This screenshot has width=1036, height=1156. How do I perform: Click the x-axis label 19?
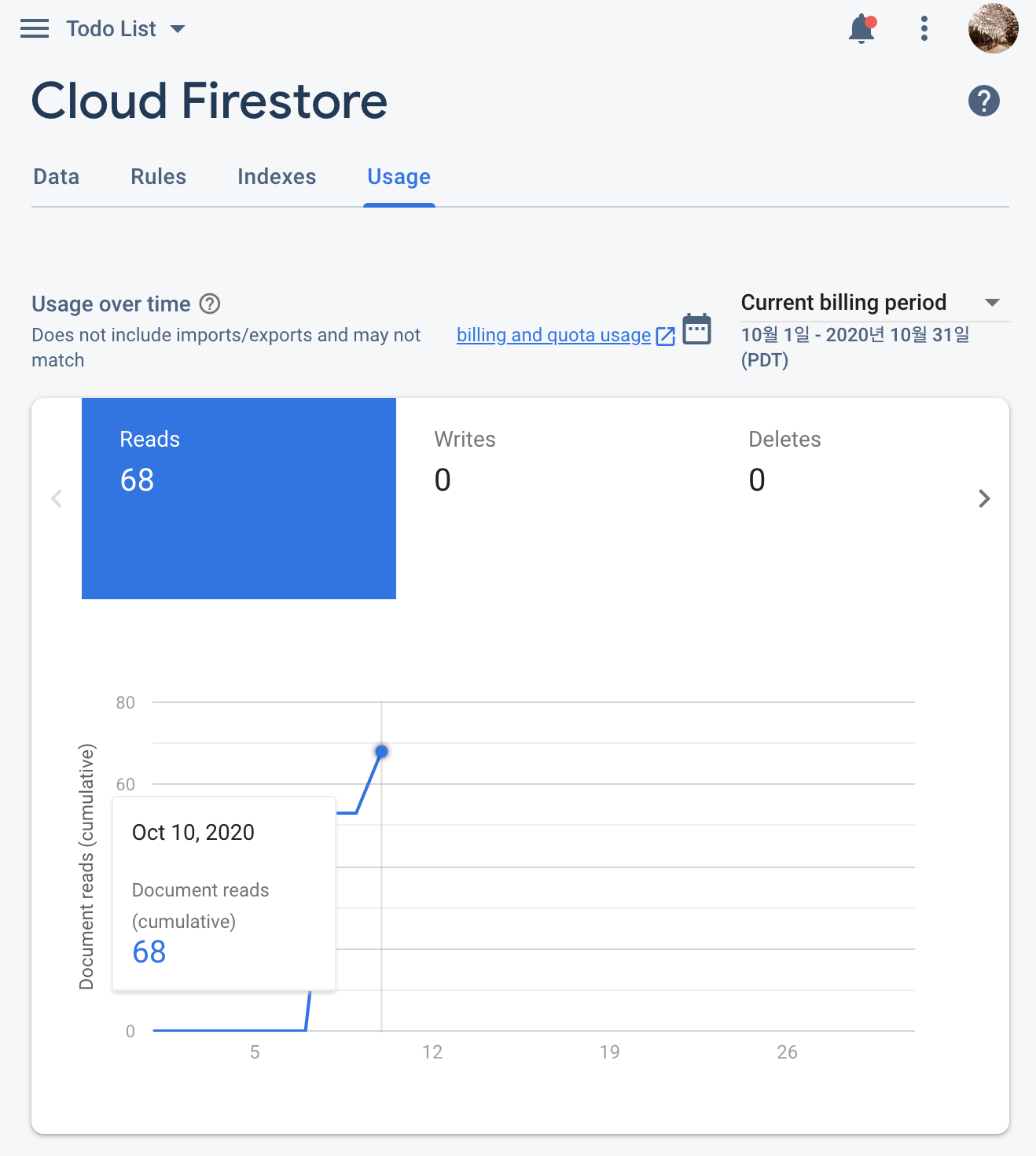[x=610, y=1052]
